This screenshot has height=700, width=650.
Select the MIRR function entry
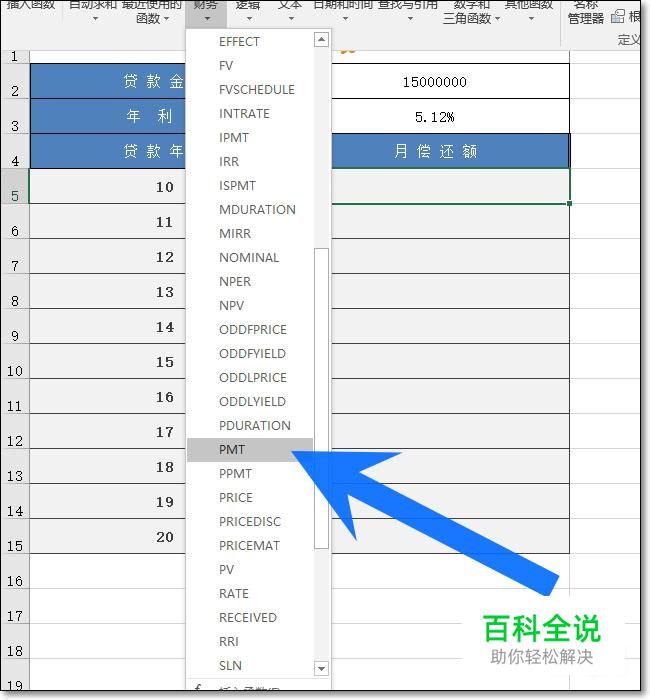[x=250, y=233]
